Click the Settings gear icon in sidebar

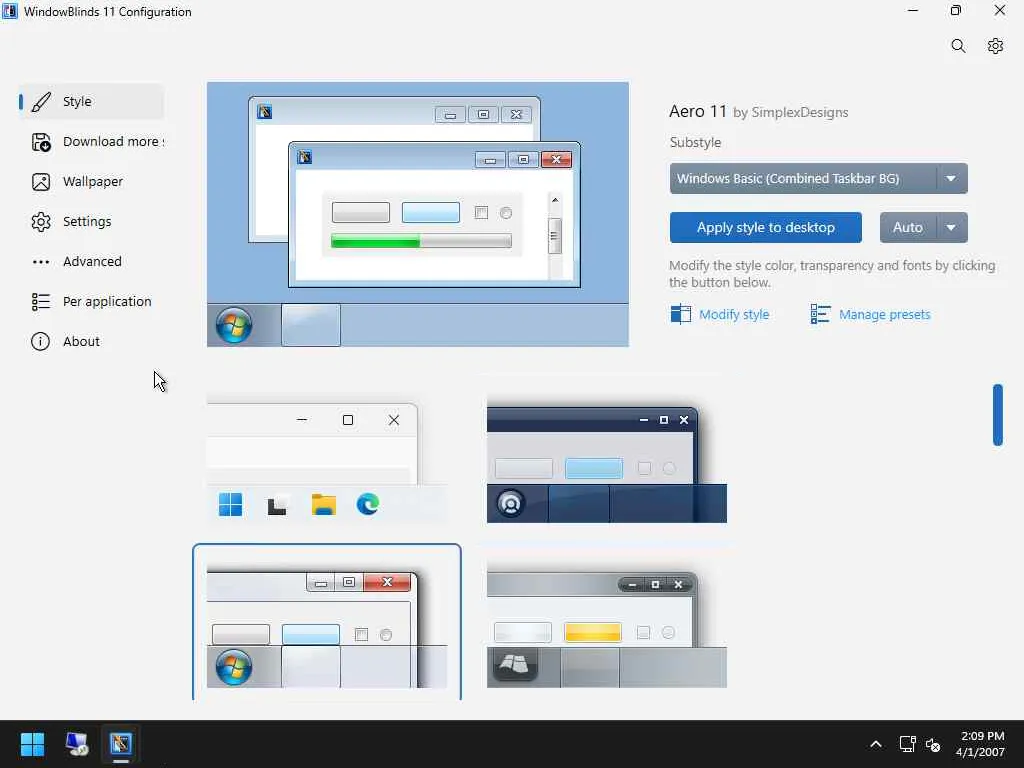click(41, 221)
